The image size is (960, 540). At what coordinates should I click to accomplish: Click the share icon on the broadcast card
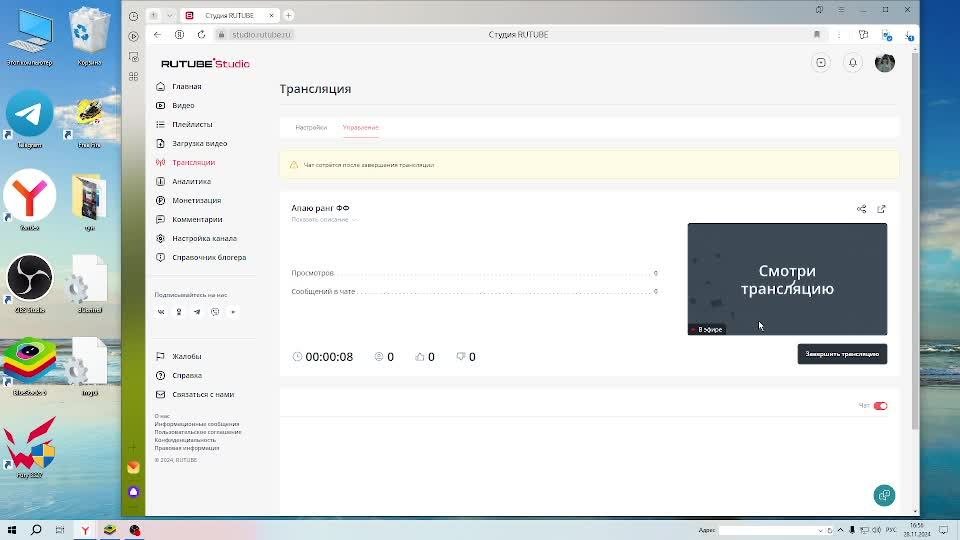861,209
